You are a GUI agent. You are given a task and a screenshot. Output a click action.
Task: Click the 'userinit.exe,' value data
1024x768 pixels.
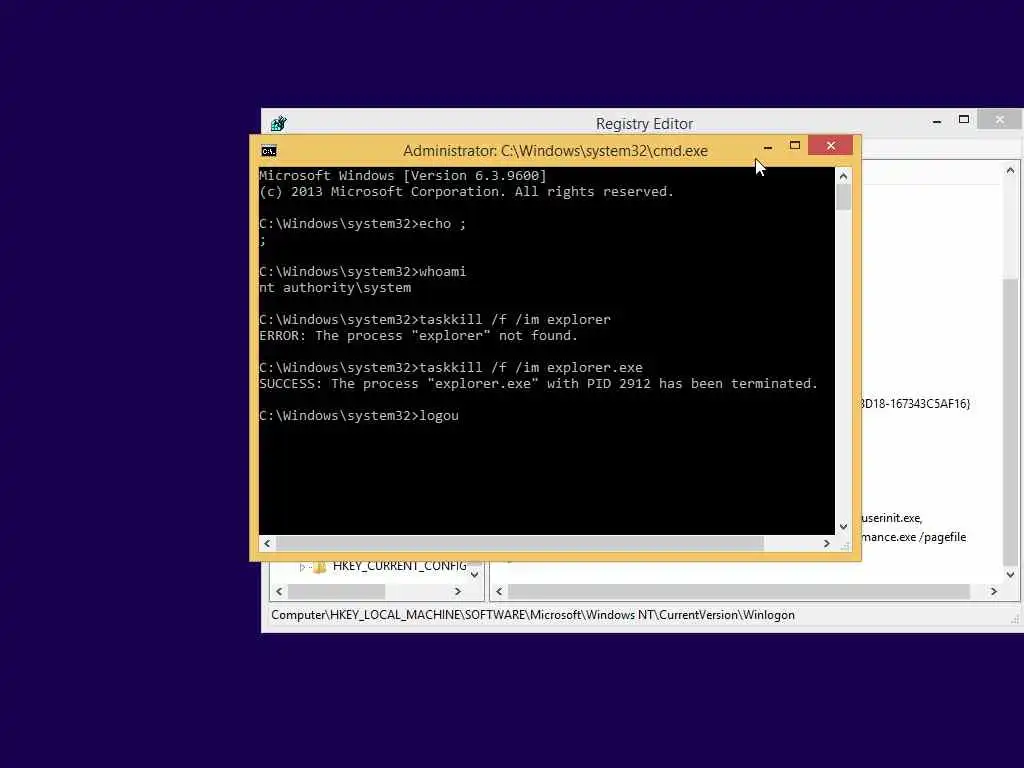[x=891, y=518]
